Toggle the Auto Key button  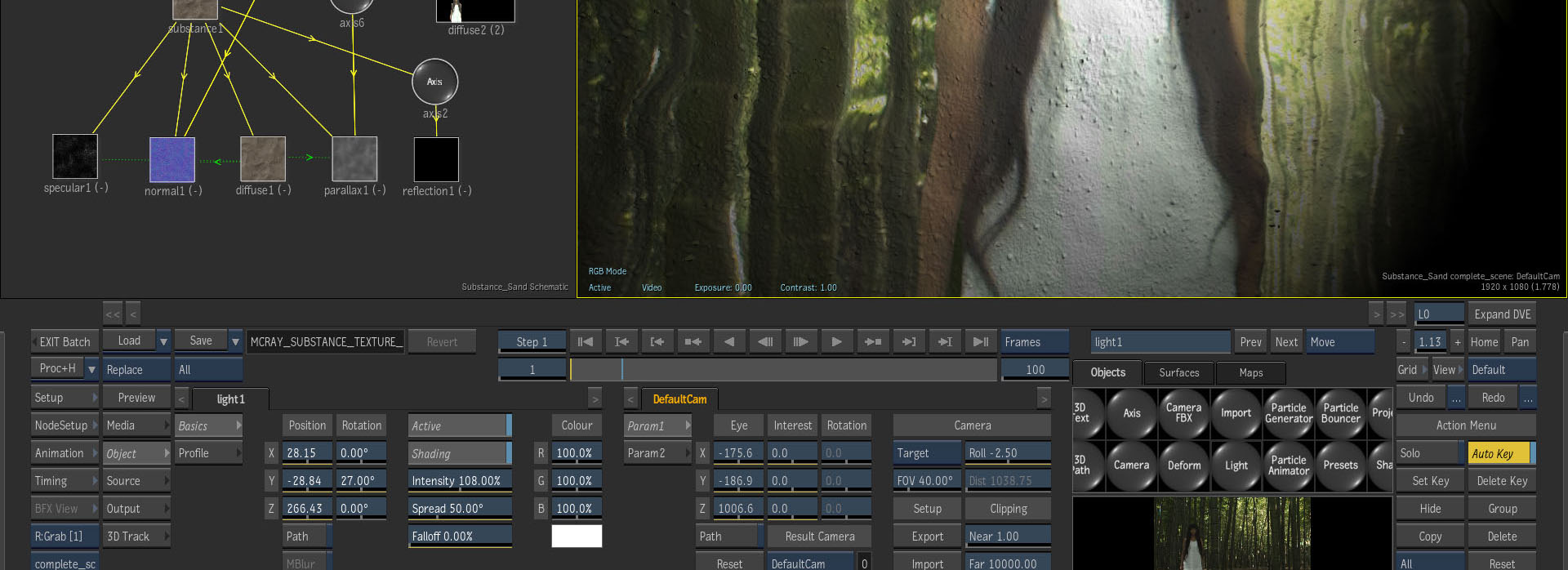point(1501,453)
